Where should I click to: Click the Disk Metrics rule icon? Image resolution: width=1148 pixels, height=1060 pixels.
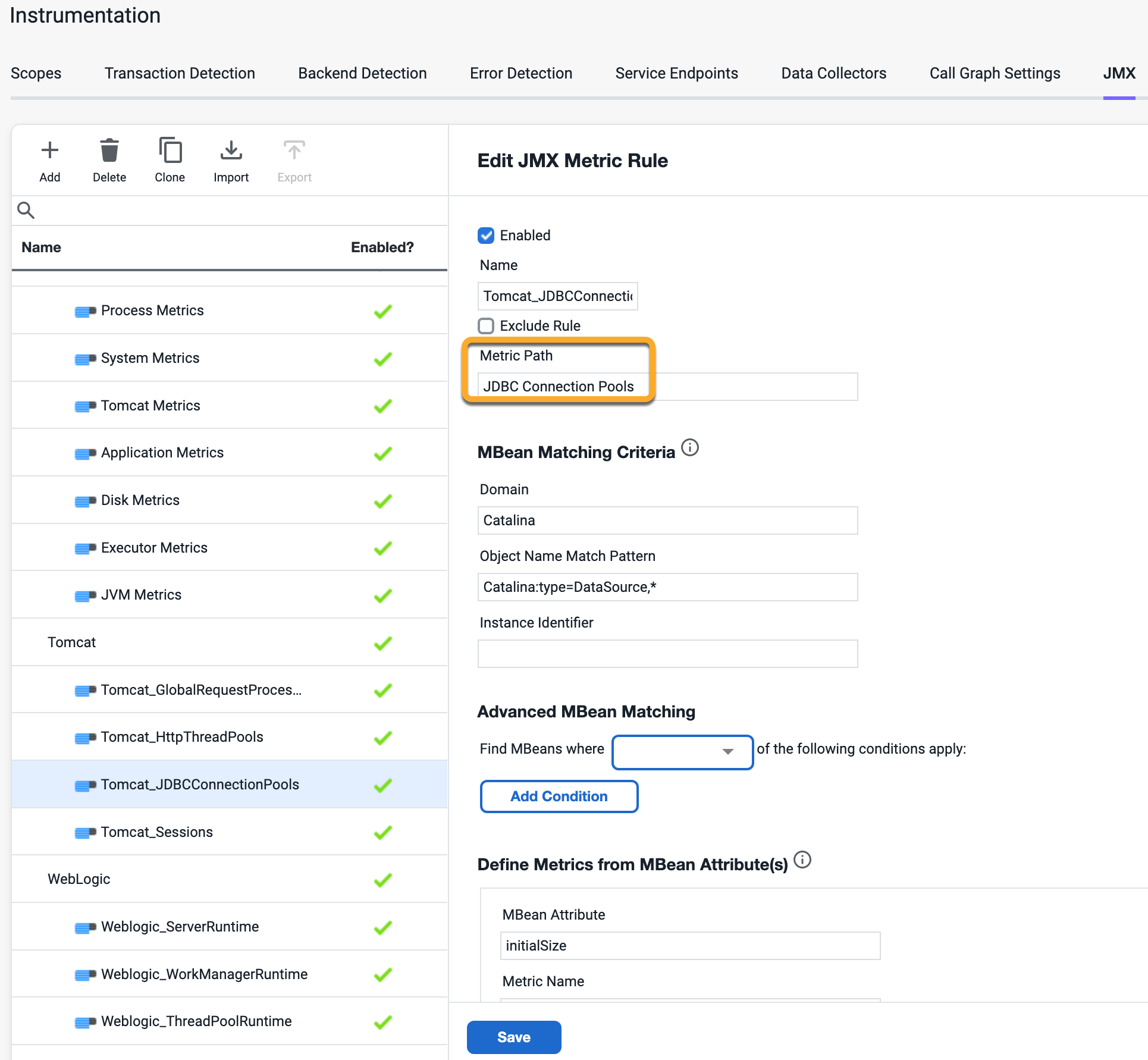[85, 501]
